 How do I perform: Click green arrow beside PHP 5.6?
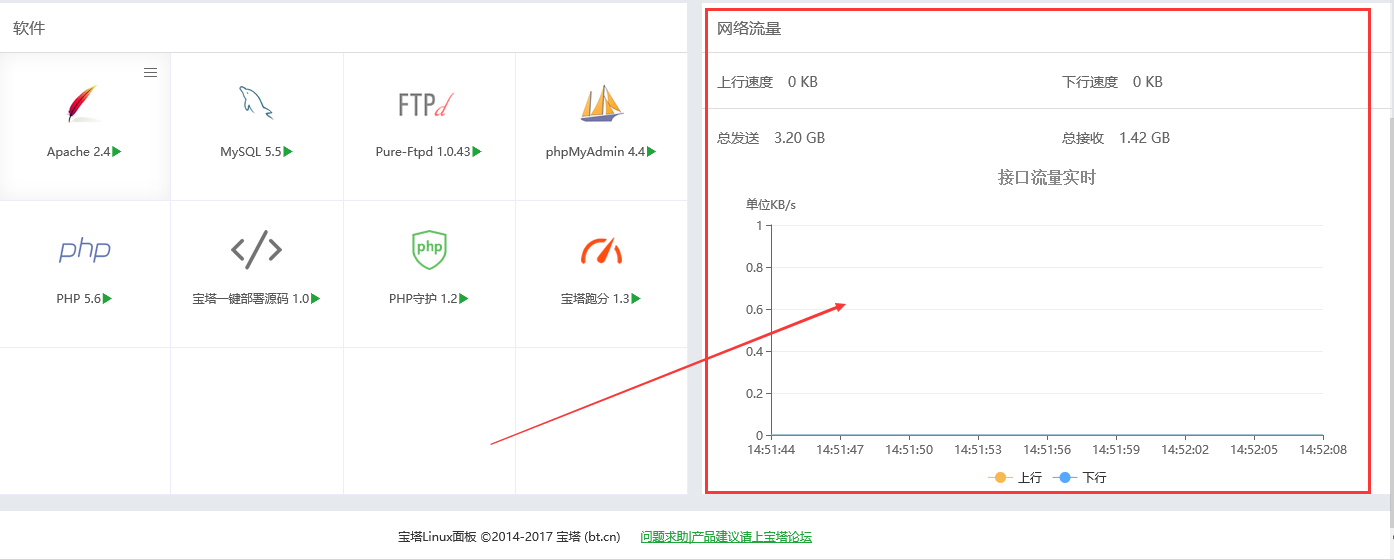tap(107, 298)
